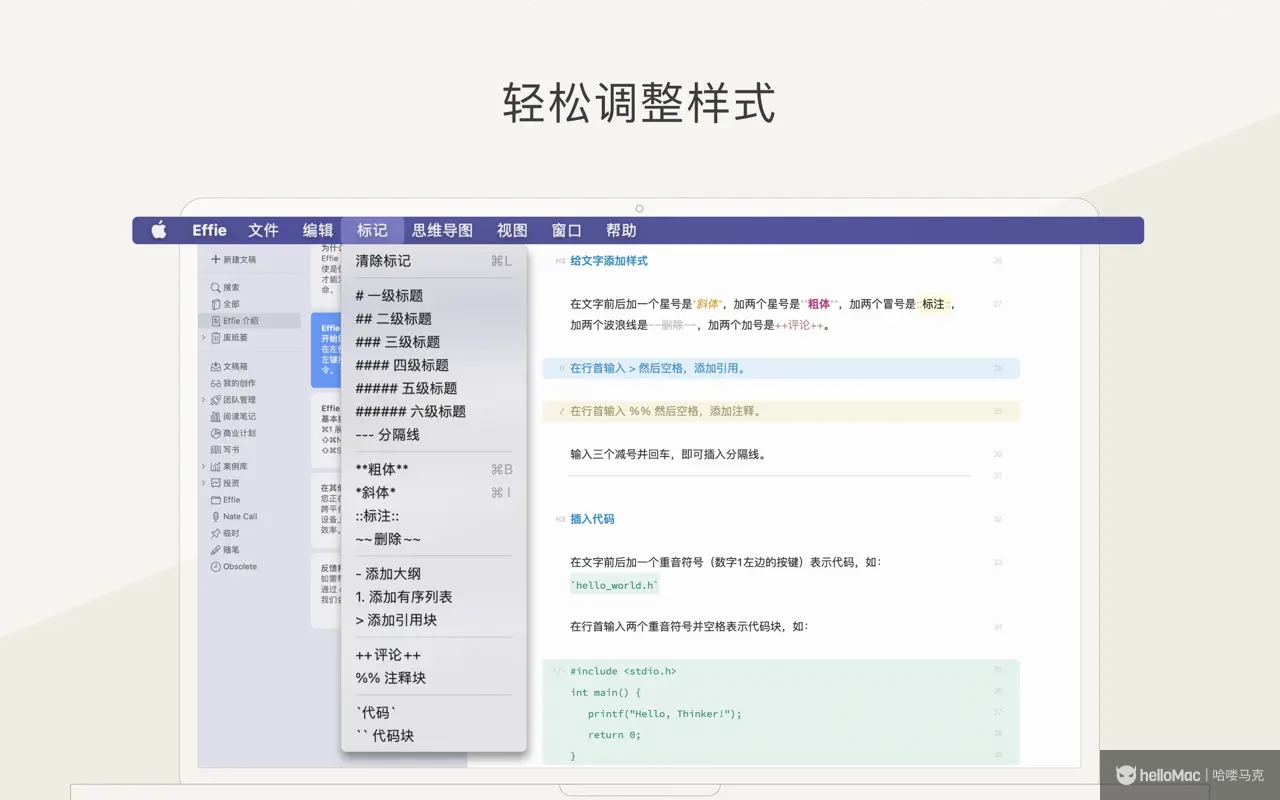Screen dimensions: 1280x800
Task: Insert --- 分隔线 from menu
Action: coord(434,435)
